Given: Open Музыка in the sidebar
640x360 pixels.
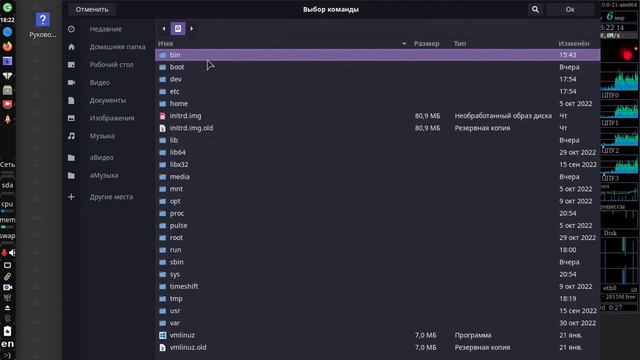Looking at the screenshot, I should [x=102, y=136].
